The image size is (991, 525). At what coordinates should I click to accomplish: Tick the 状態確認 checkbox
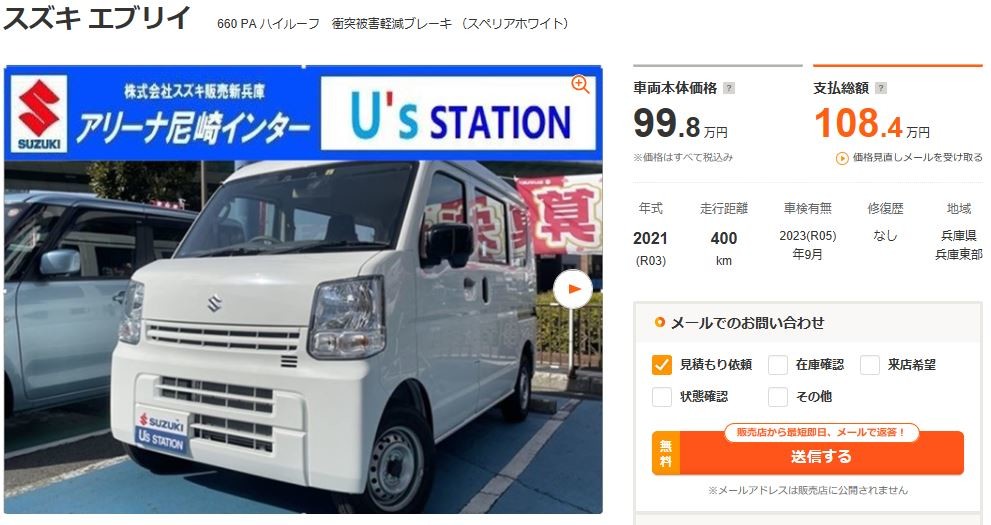coord(662,397)
